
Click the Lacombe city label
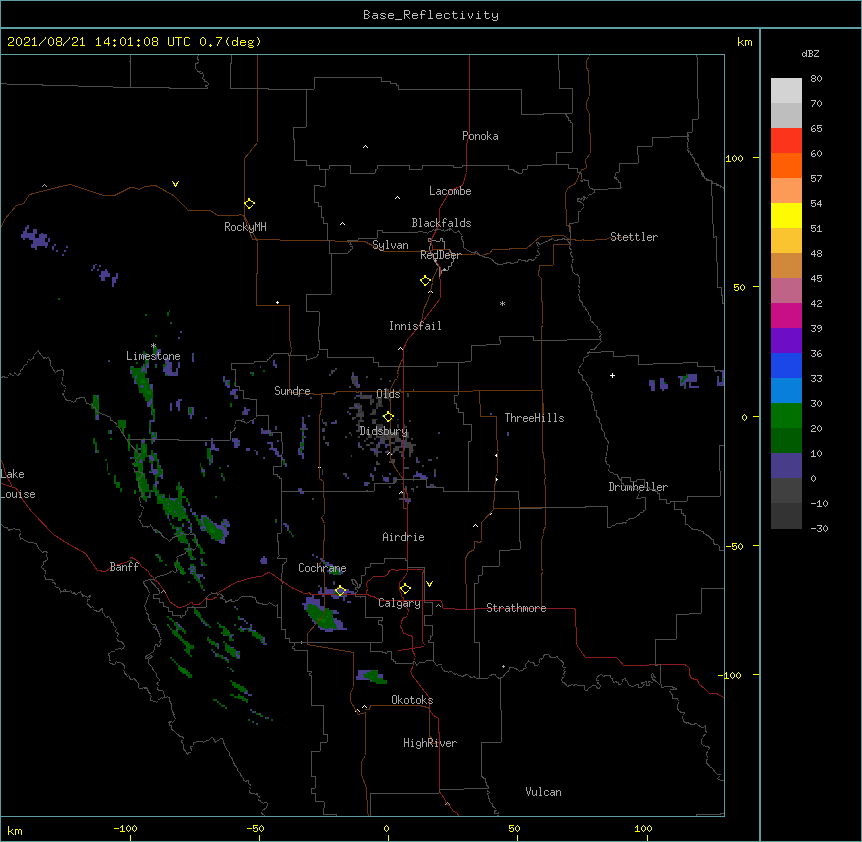450,191
